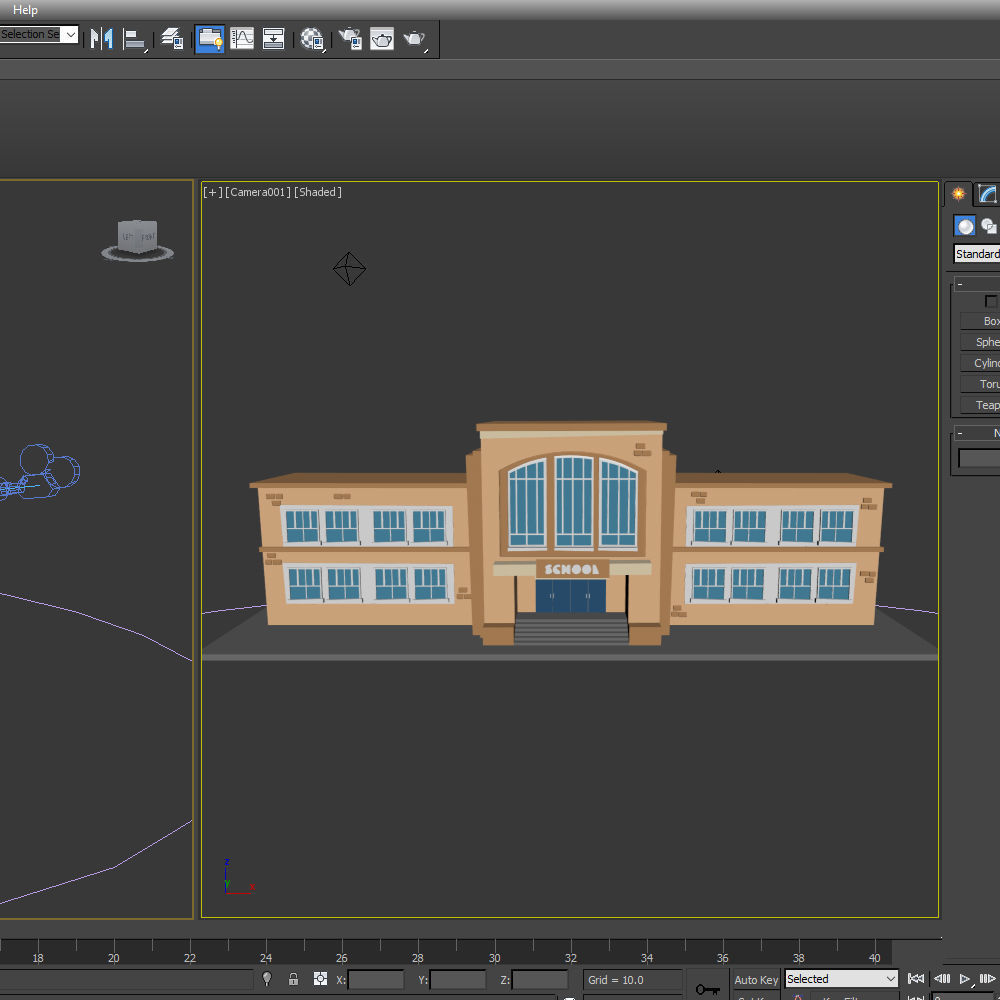
Task: Select the Mirror tool icon
Action: (x=101, y=39)
